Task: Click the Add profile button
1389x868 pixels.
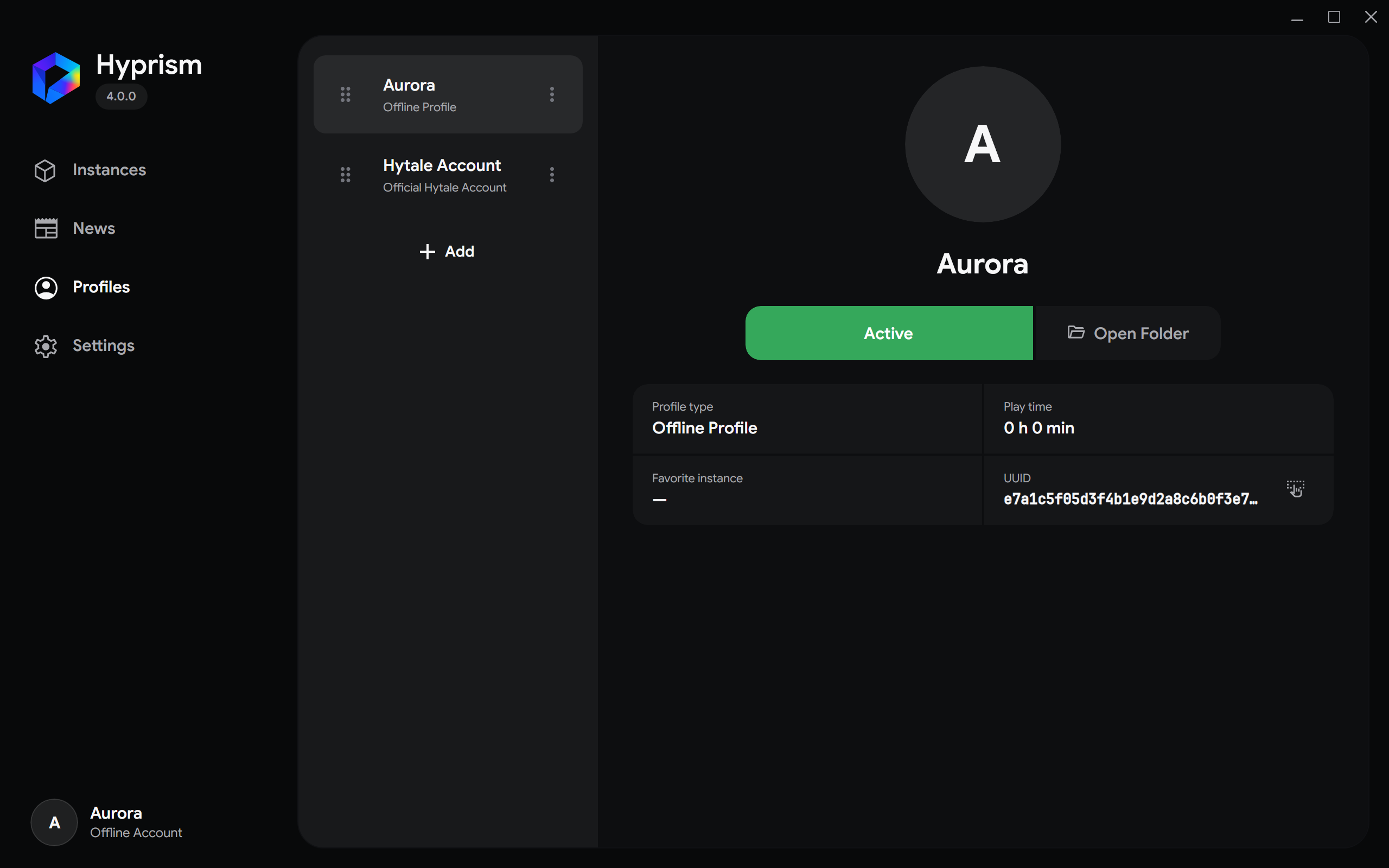Action: click(x=447, y=251)
